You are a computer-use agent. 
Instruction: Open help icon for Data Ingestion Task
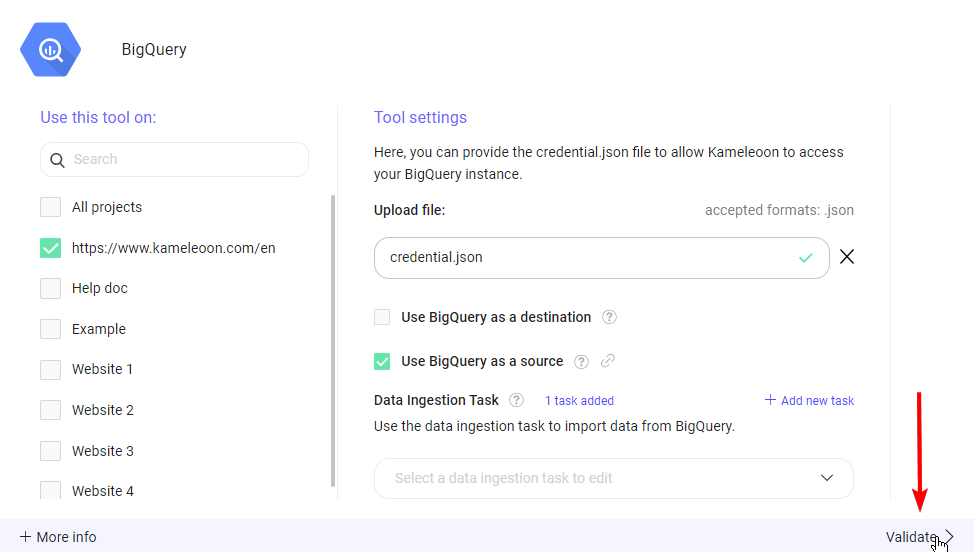coord(516,400)
